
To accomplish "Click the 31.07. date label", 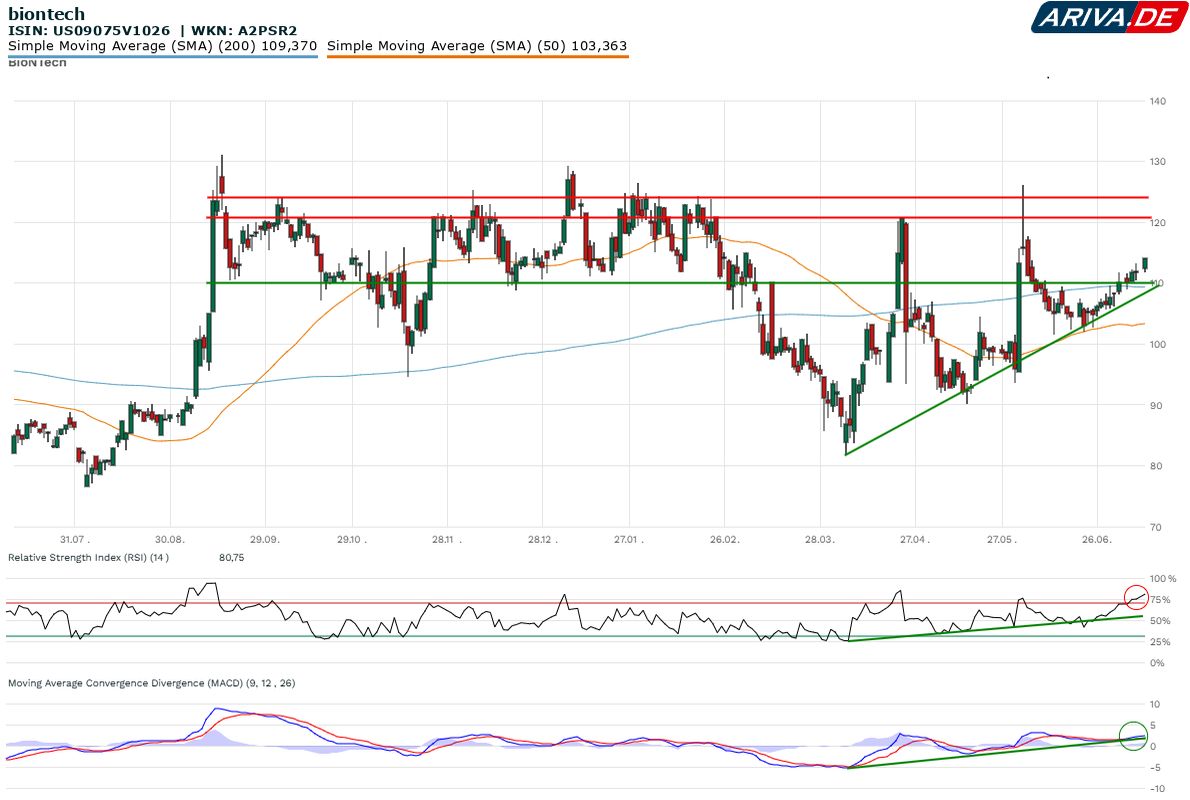I will [74, 540].
